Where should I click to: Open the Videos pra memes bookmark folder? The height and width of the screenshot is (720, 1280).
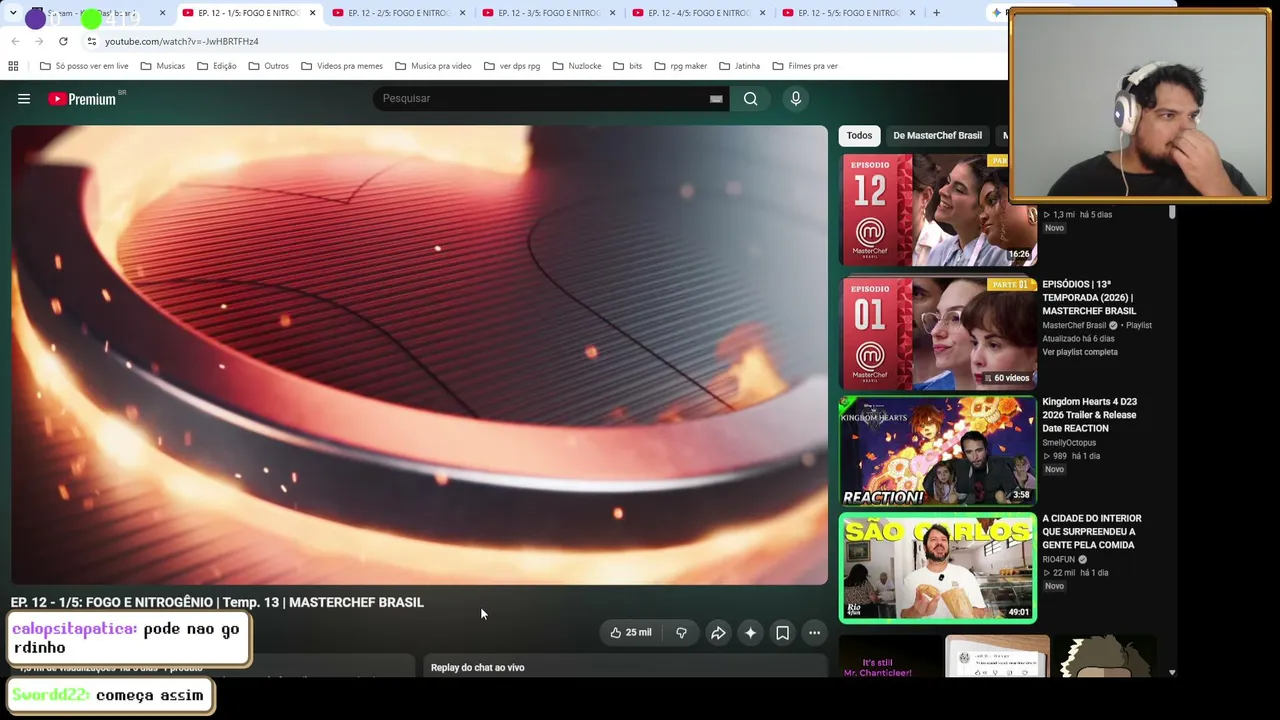click(342, 66)
